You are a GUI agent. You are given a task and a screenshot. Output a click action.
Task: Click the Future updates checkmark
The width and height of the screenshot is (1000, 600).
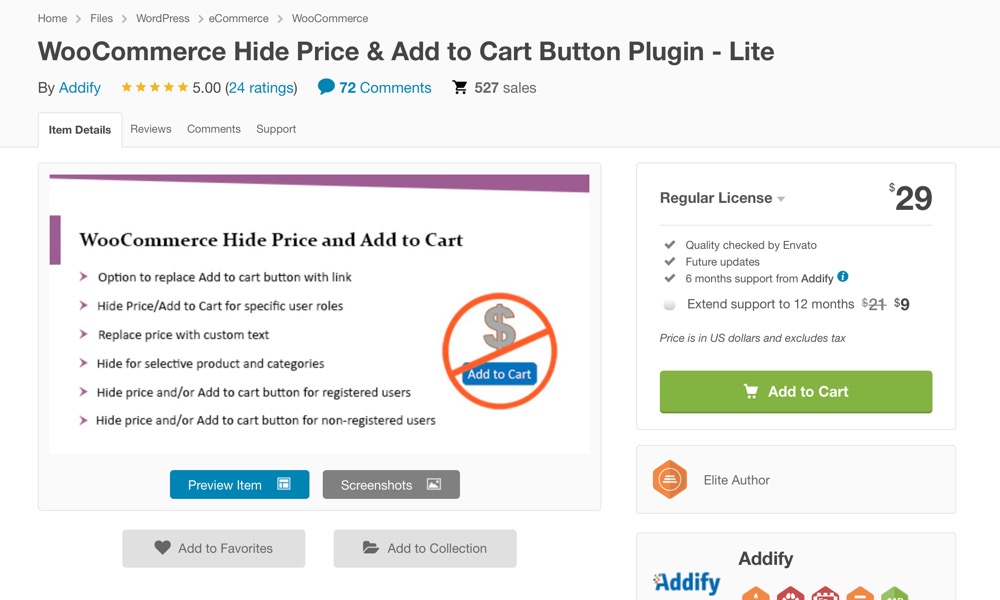[672, 261]
